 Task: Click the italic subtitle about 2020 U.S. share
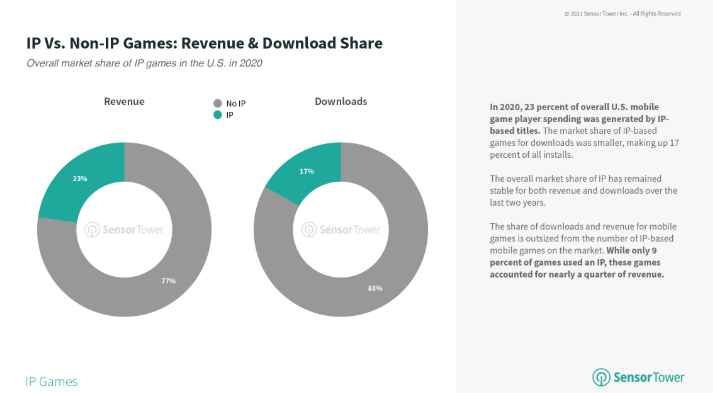[x=144, y=63]
